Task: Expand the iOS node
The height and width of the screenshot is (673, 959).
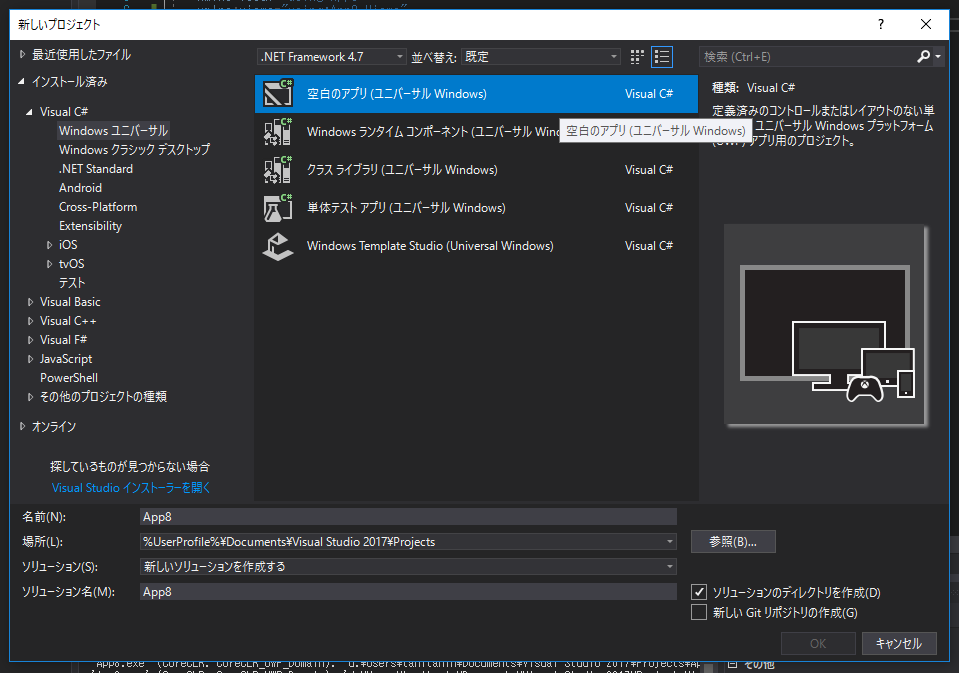Action: point(49,245)
